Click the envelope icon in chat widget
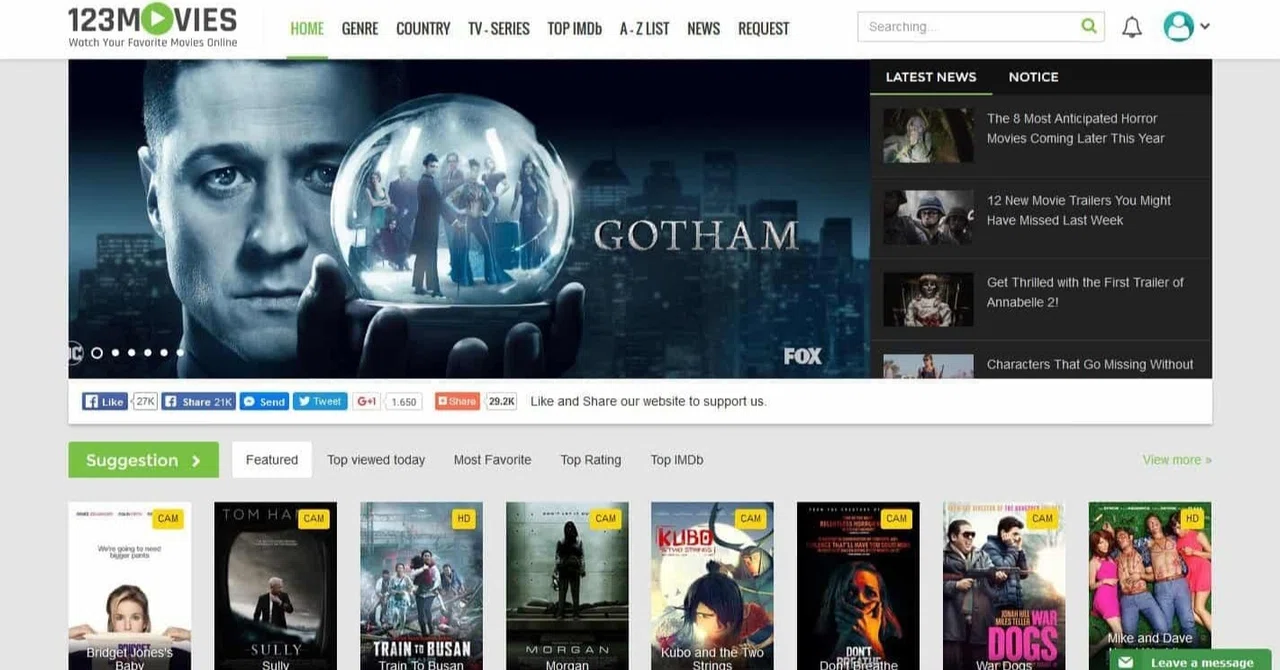Viewport: 1280px width, 670px height. 1127,662
